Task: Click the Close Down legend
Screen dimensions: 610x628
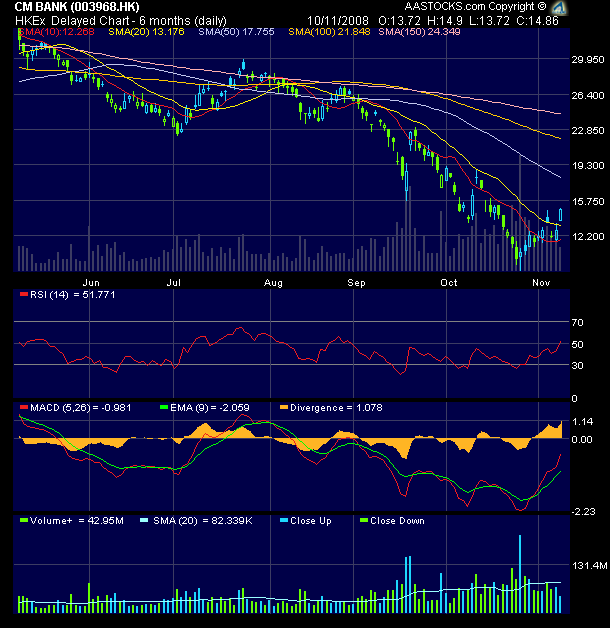Action: [392, 521]
